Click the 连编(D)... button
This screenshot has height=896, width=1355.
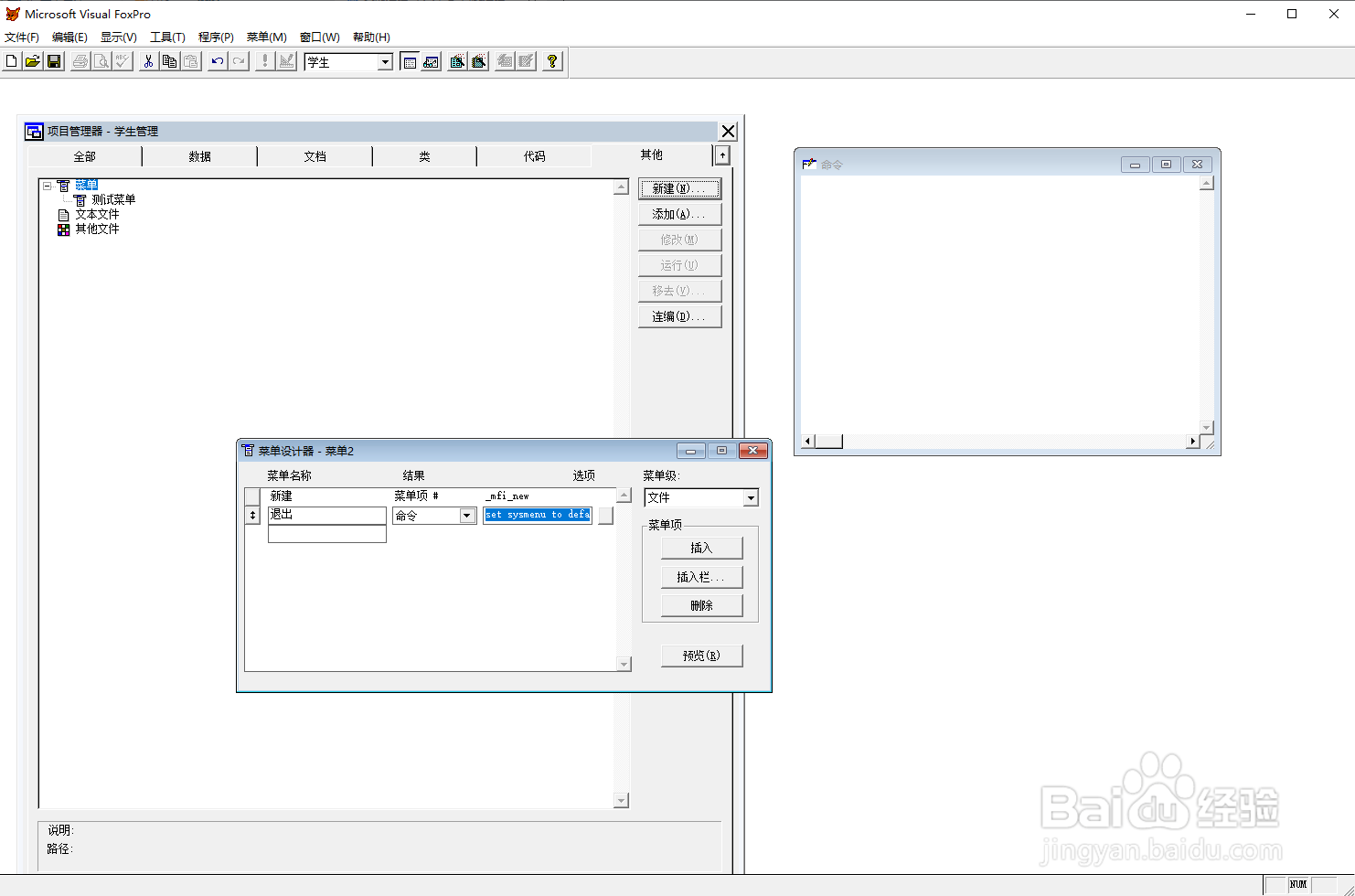tap(679, 316)
